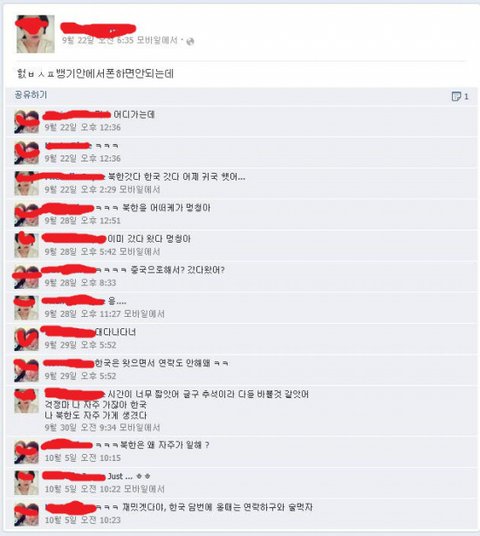Click the post timestamp 9월 22일 오전 6:35

[98, 40]
